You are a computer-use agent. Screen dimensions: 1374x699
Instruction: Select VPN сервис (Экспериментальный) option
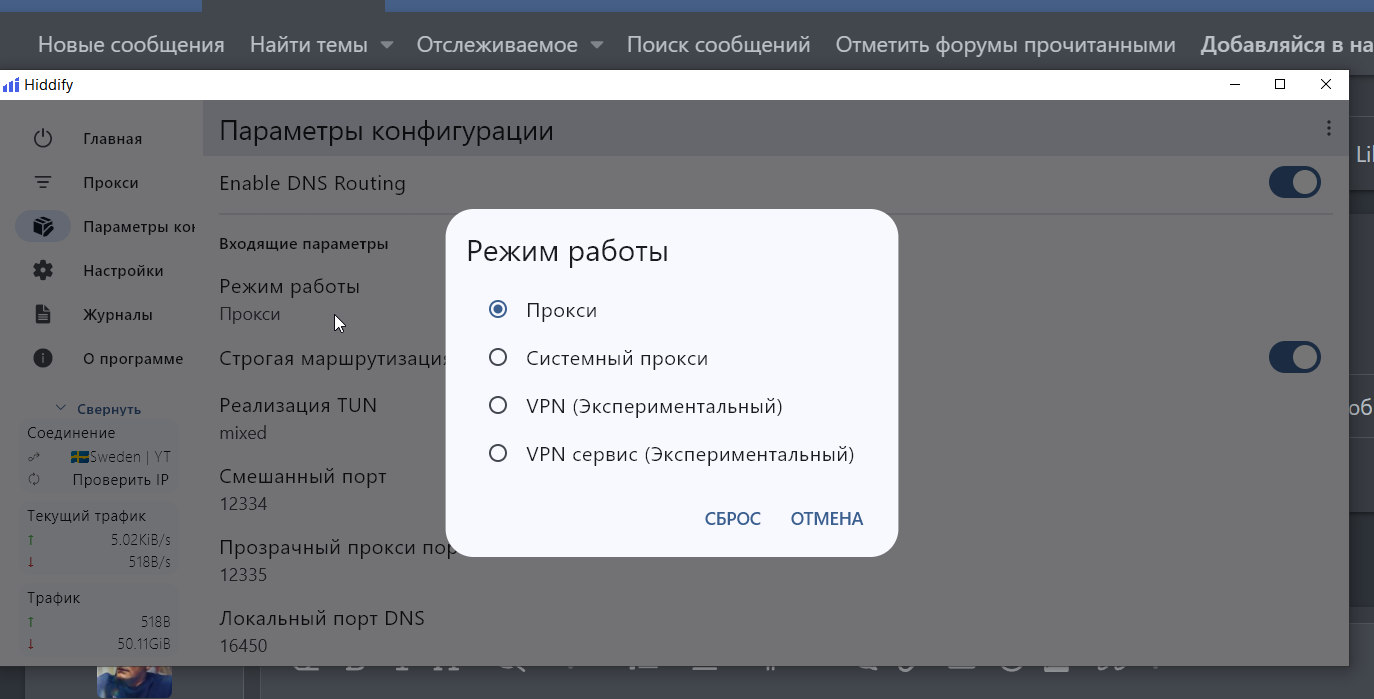coord(498,454)
